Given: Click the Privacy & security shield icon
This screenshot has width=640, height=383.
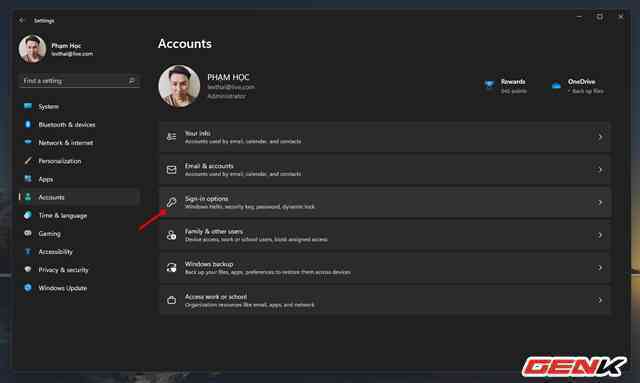Looking at the screenshot, I should (28, 269).
